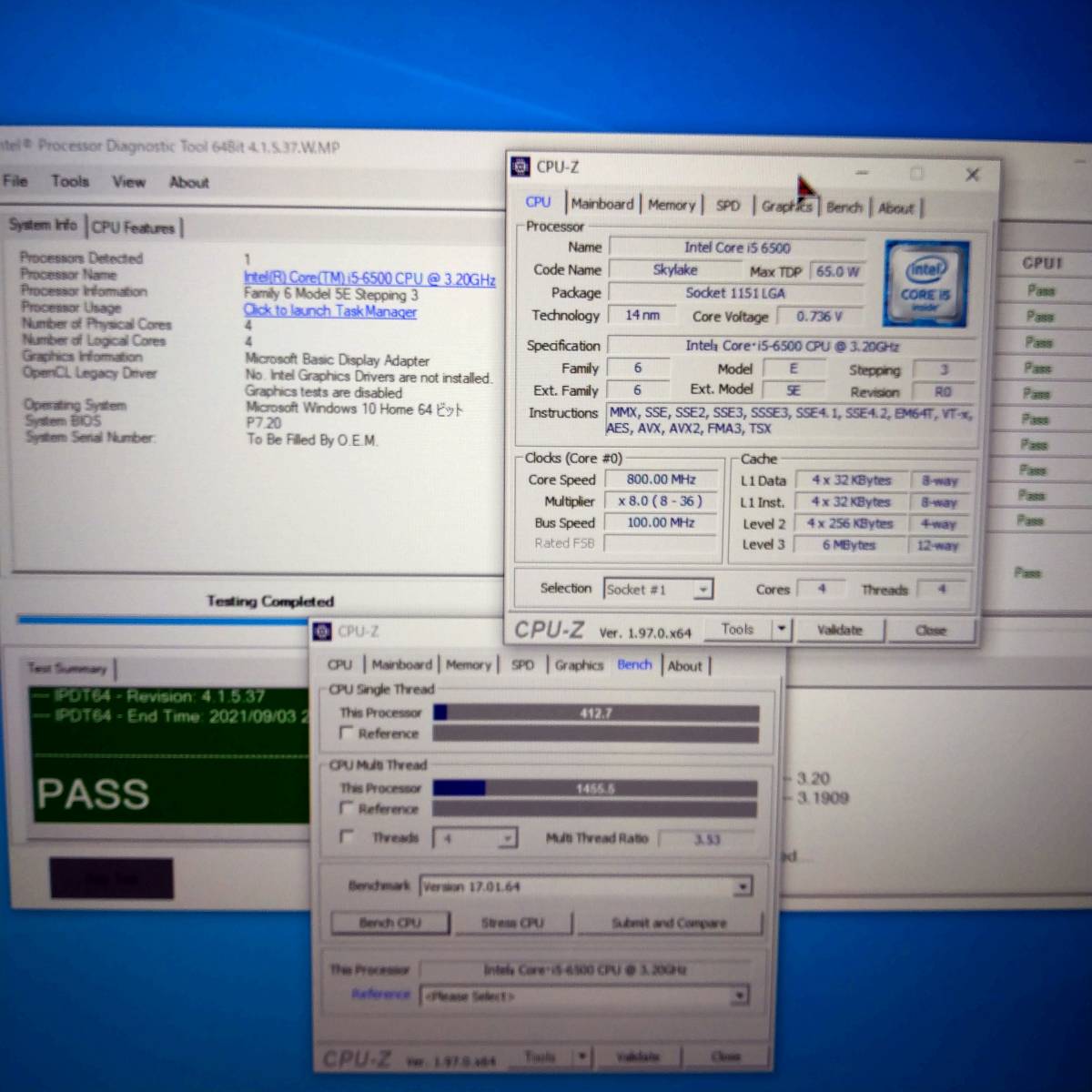This screenshot has height=1092, width=1092.
Task: Click the Bus Speed 100.00 MHz field
Action: coord(660,523)
